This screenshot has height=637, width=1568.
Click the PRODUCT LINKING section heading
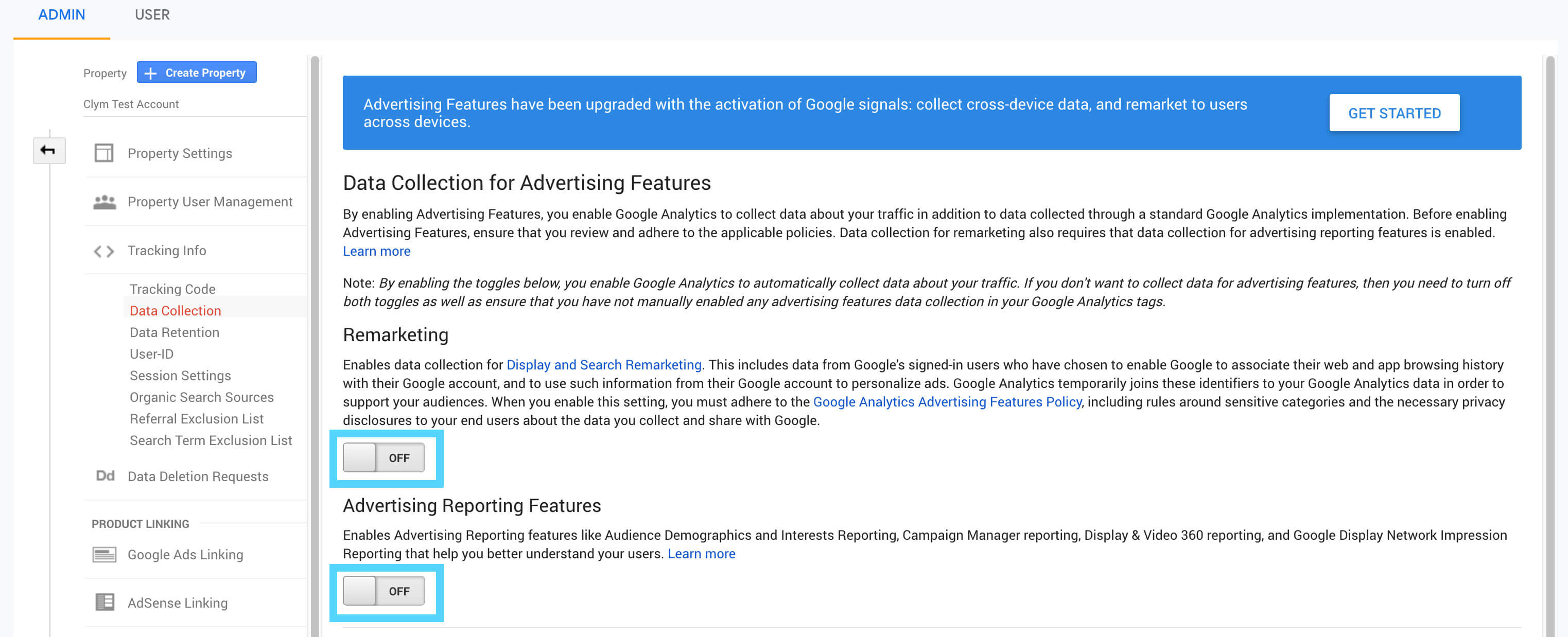140,524
